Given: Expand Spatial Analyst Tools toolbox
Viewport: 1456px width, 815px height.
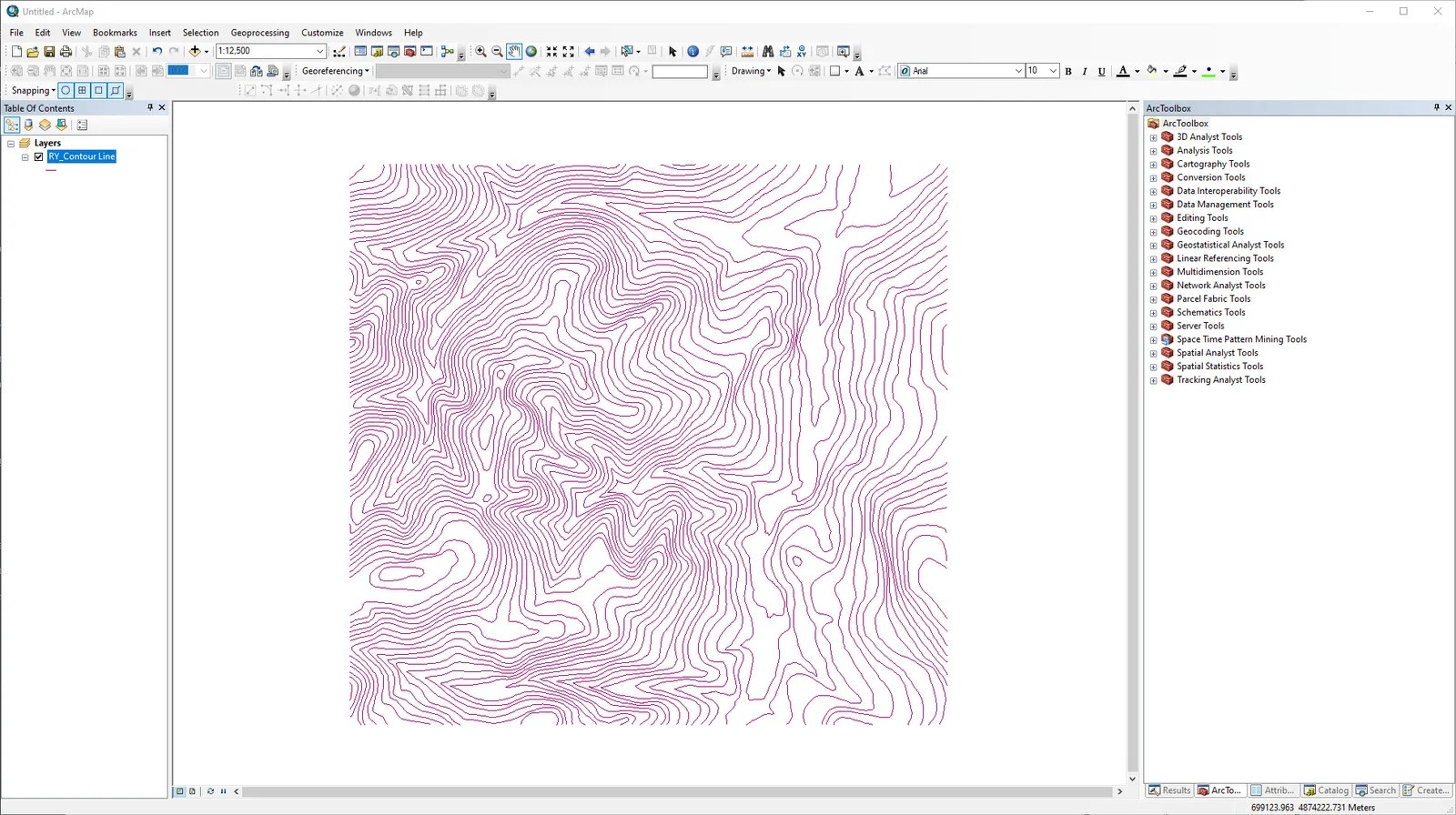Looking at the screenshot, I should coord(1153,353).
